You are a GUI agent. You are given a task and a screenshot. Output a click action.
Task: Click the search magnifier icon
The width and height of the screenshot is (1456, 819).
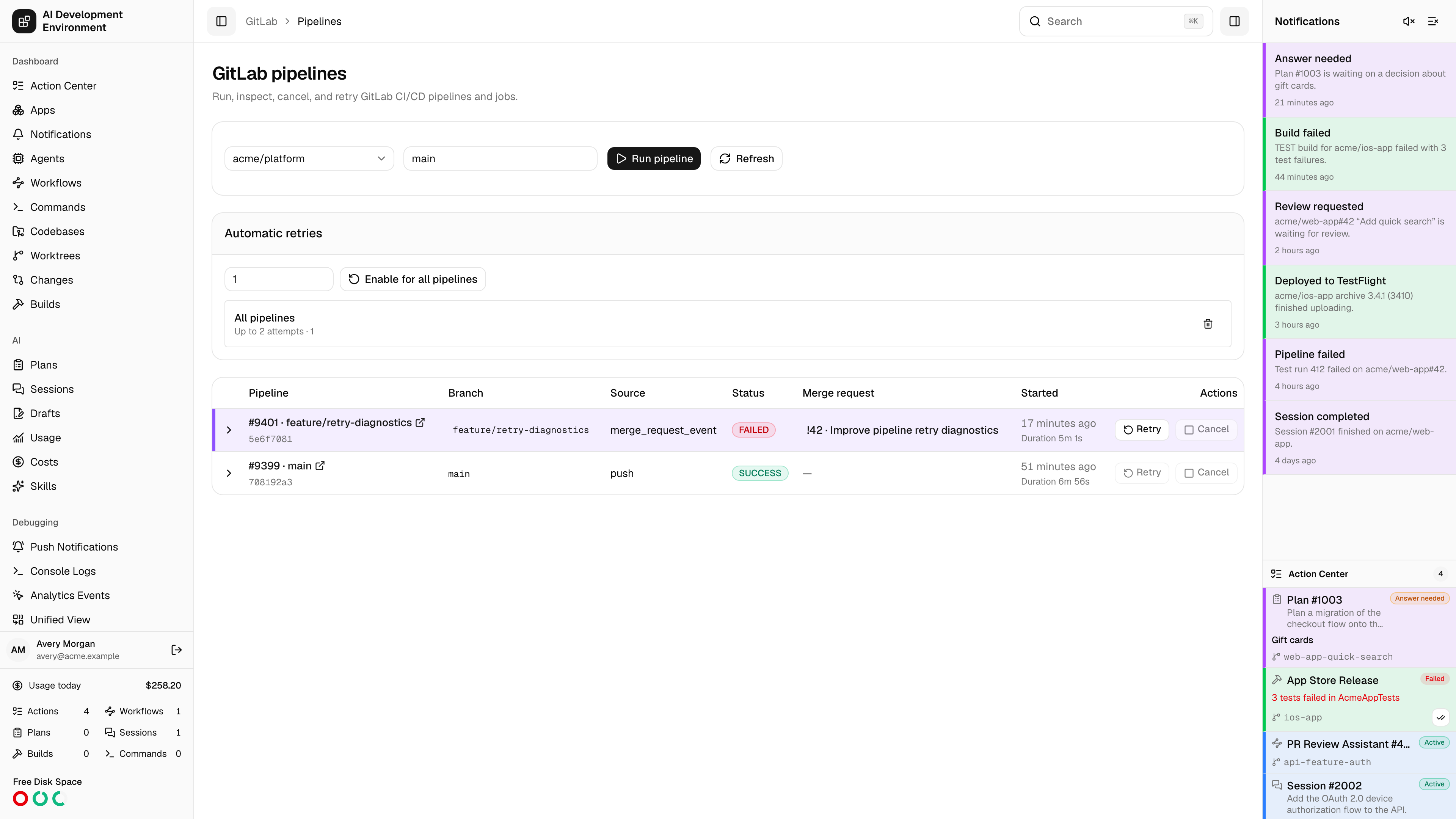(1035, 22)
